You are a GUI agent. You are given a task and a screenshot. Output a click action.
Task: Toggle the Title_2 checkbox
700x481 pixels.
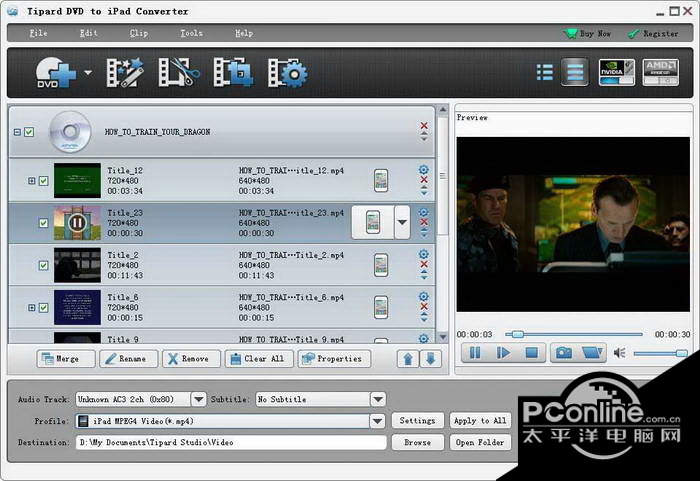click(44, 265)
